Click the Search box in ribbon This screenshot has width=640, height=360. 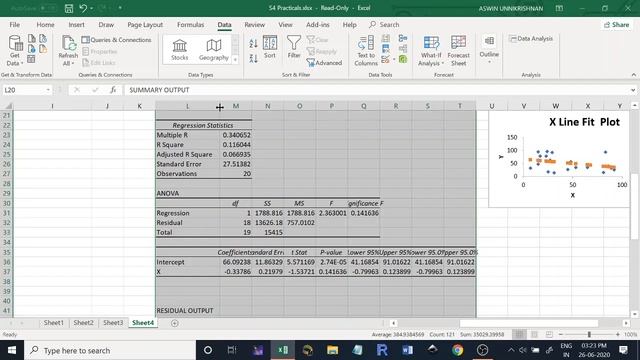click(384, 25)
